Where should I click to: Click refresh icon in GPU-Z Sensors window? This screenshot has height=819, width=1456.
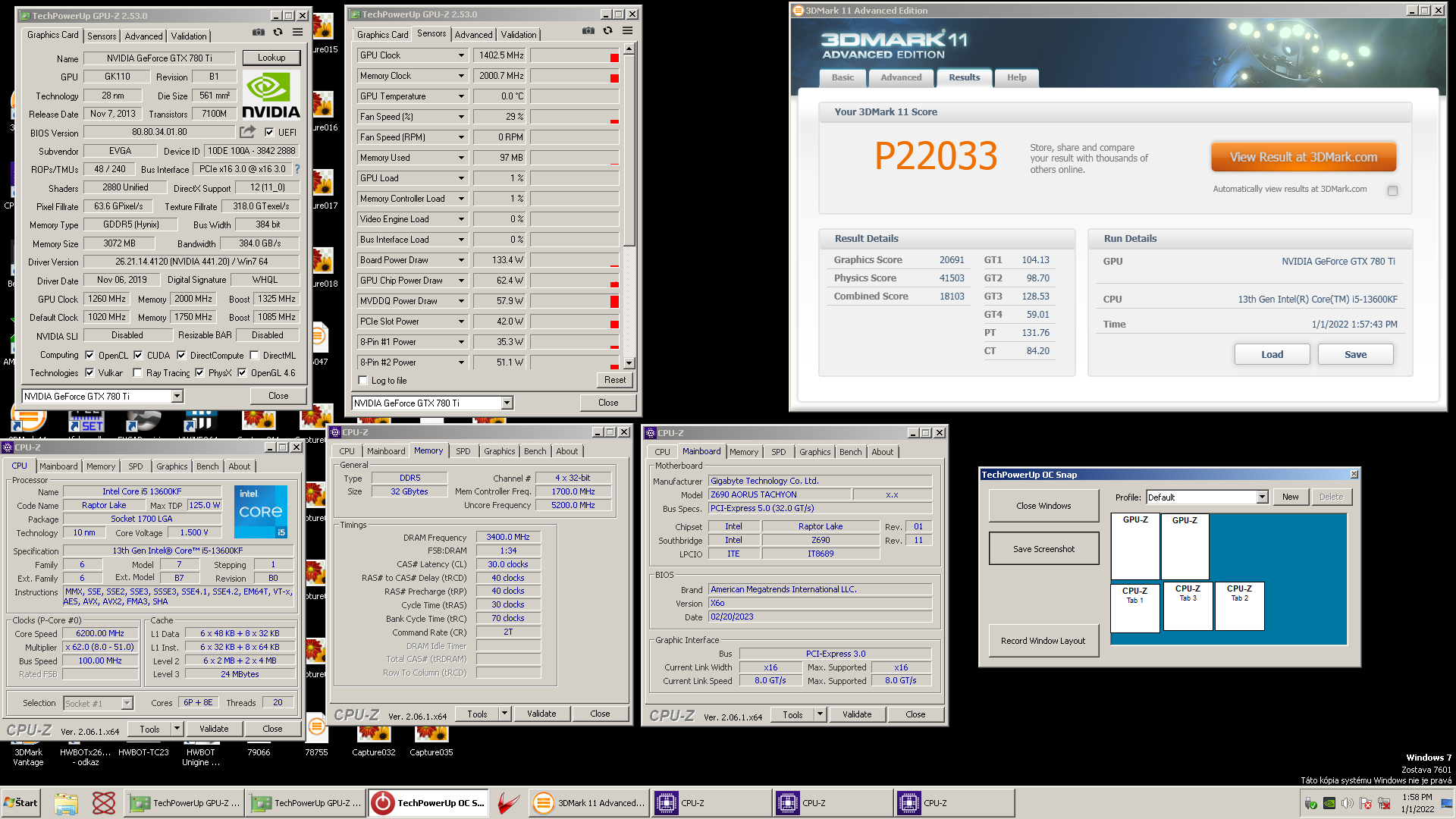tap(608, 31)
